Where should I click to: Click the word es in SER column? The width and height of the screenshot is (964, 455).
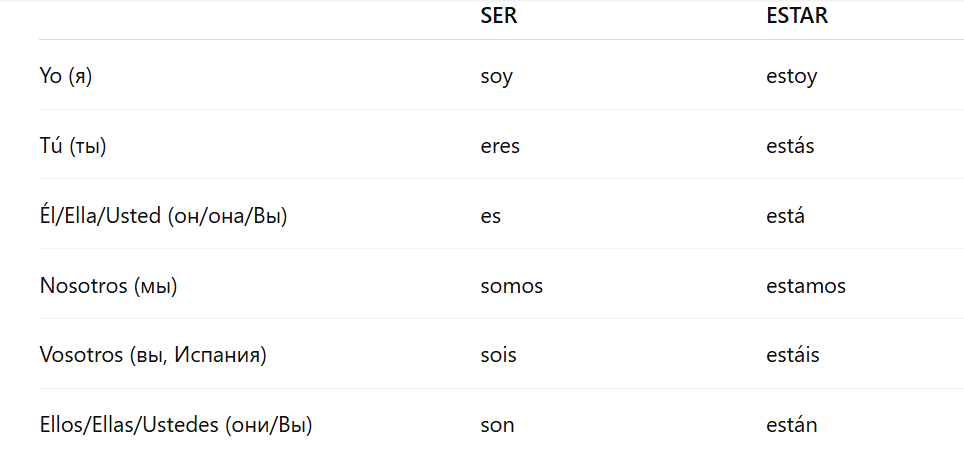(490, 216)
